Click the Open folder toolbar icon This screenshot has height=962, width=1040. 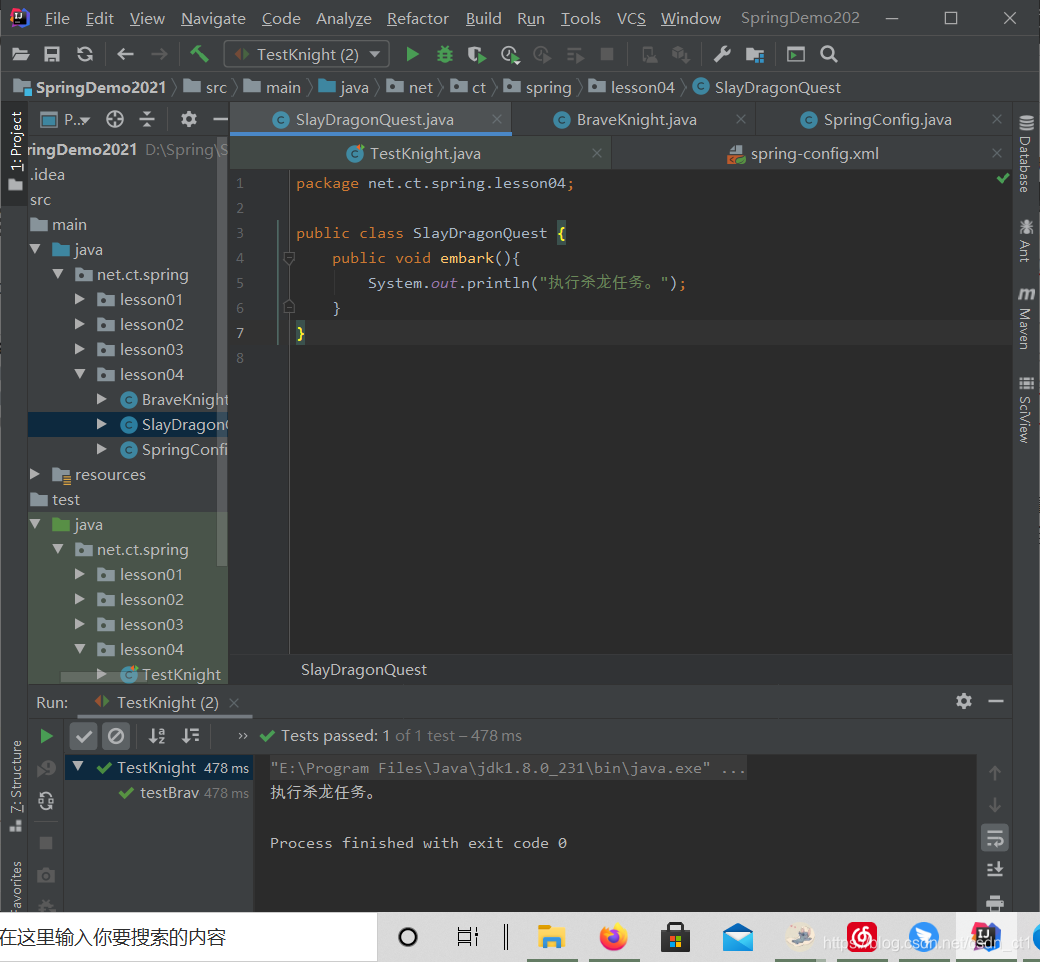pyautogui.click(x=21, y=54)
